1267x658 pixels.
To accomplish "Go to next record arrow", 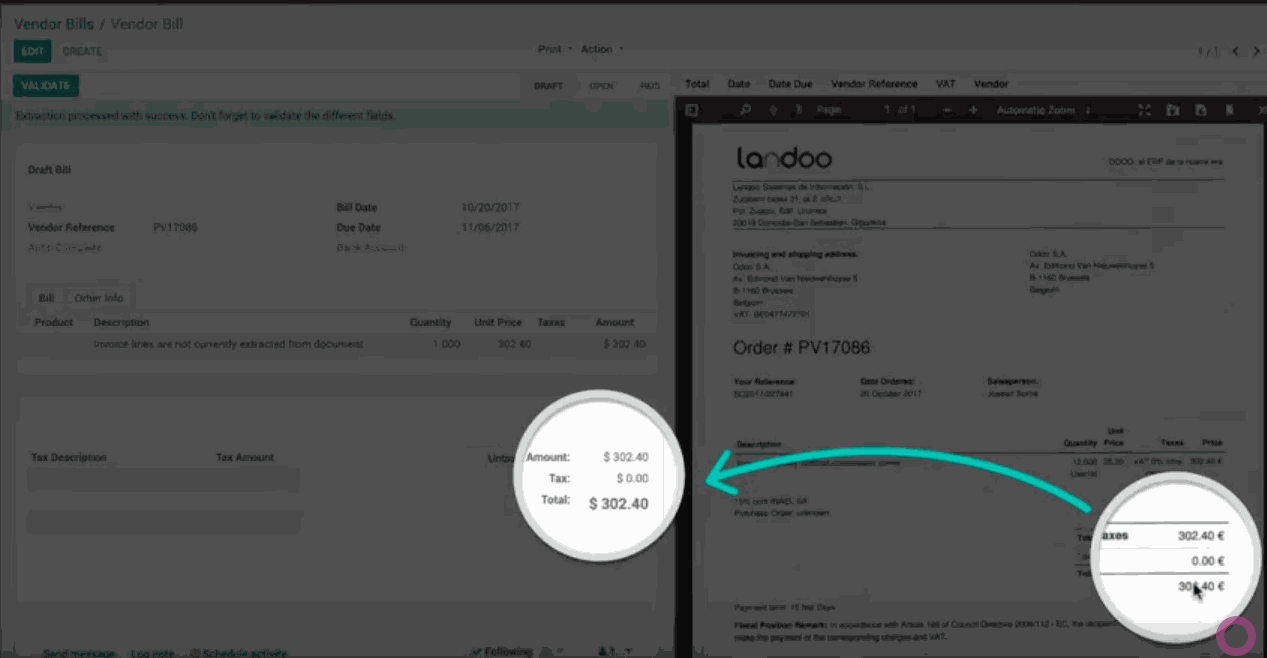I will (1256, 51).
